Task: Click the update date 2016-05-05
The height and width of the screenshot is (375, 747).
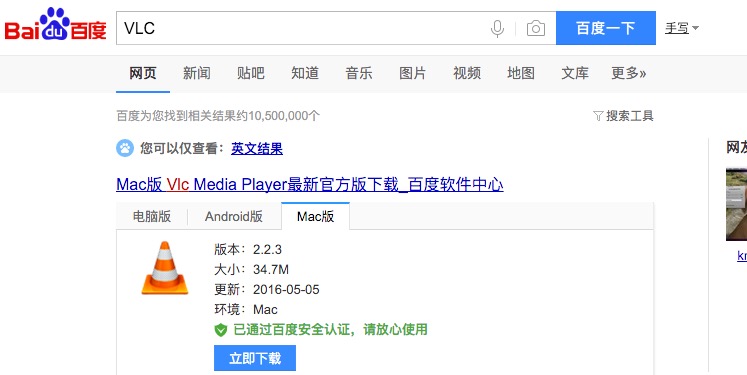Action: click(x=286, y=290)
